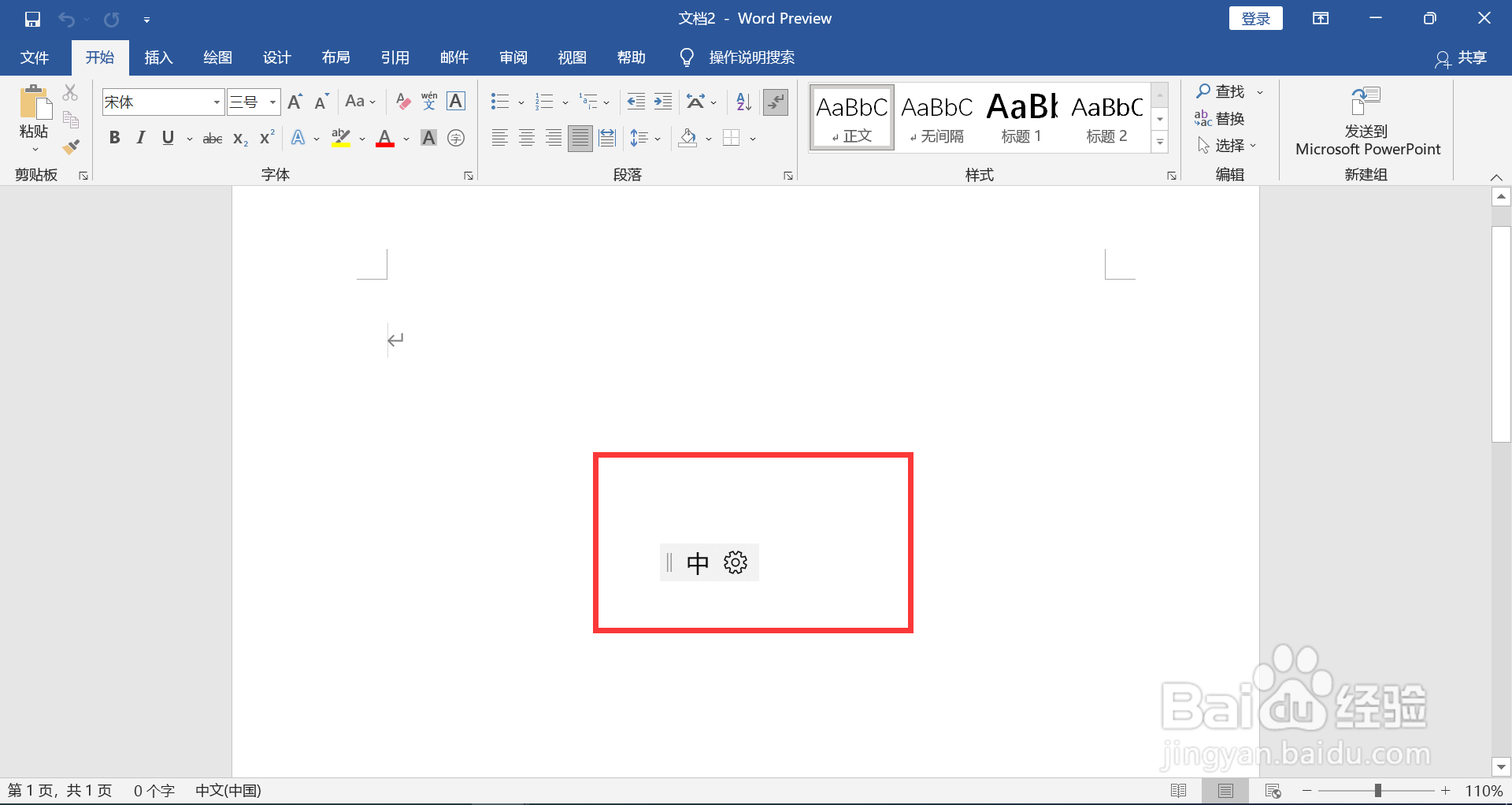This screenshot has height=805, width=1512.
Task: Toggle IME Chinese/English mode 中
Action: (698, 562)
